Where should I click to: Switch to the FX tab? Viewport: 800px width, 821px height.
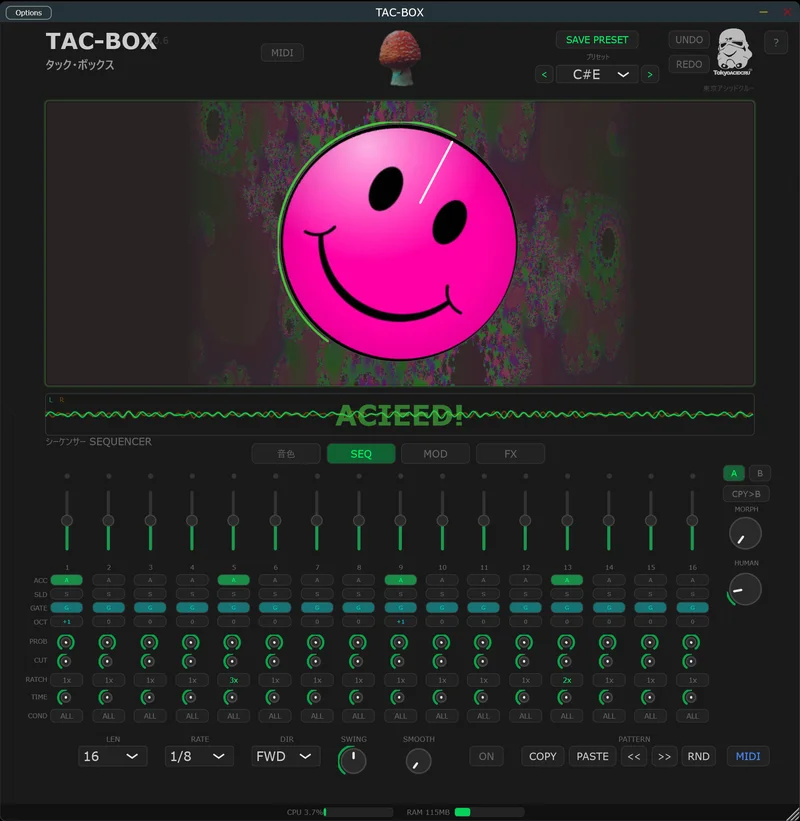[x=510, y=453]
